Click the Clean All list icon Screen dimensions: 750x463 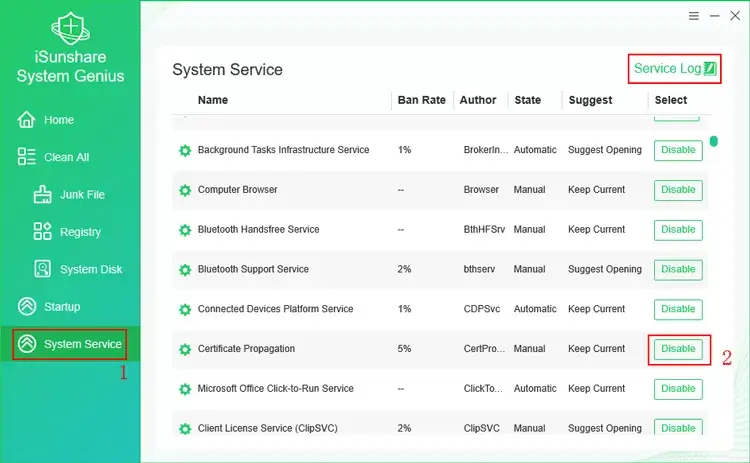pos(26,157)
